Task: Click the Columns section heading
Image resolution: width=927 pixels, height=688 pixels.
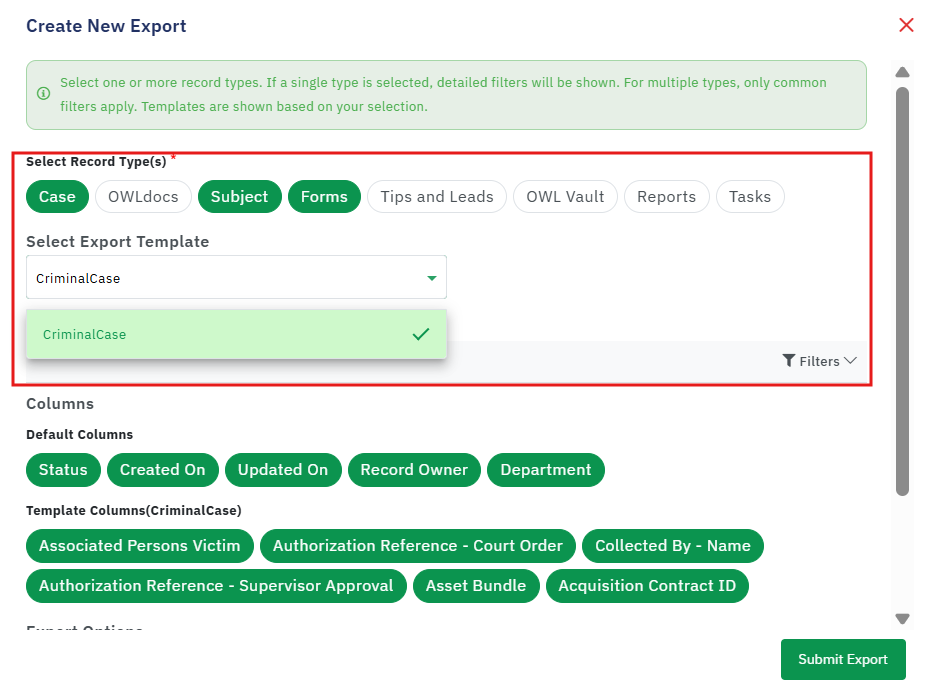Action: click(60, 404)
